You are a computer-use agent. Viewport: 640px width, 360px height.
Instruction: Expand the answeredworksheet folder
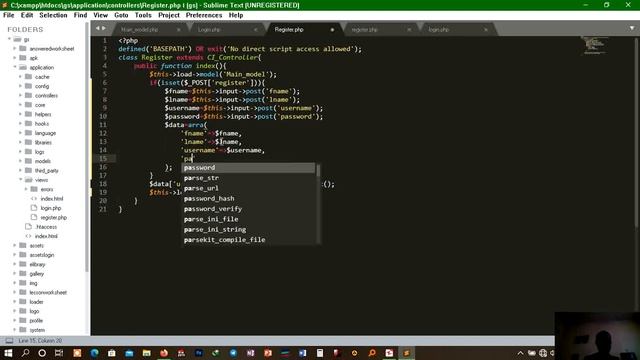[x=15, y=49]
